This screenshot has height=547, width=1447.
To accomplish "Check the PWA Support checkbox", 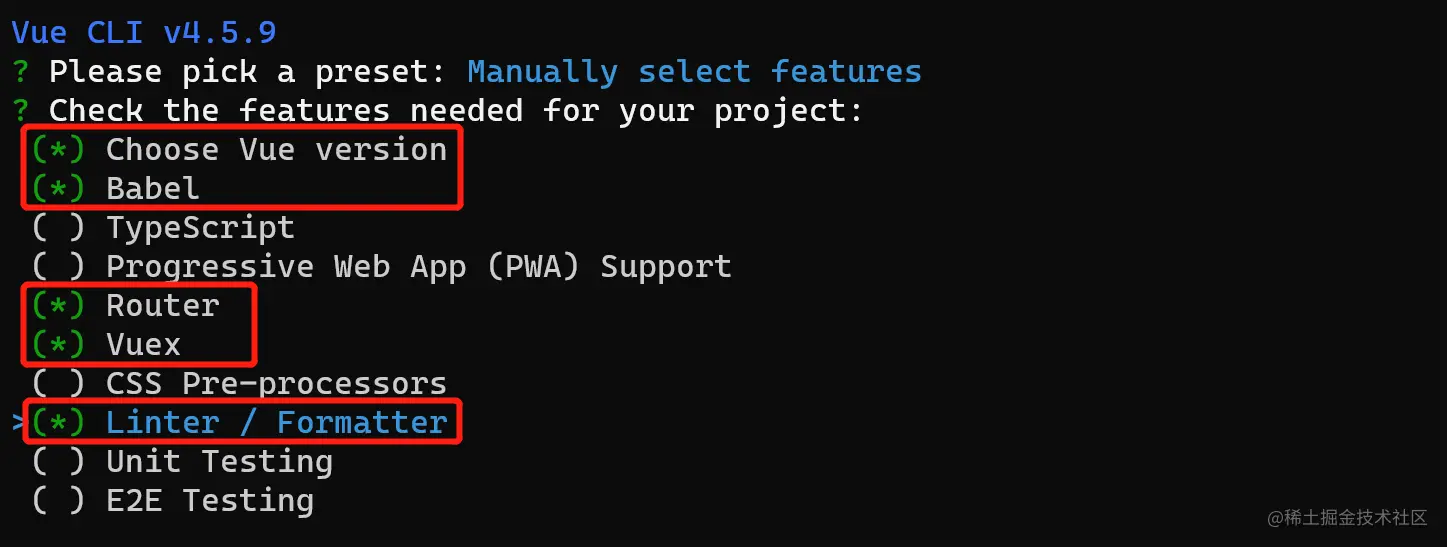I will tap(58, 267).
